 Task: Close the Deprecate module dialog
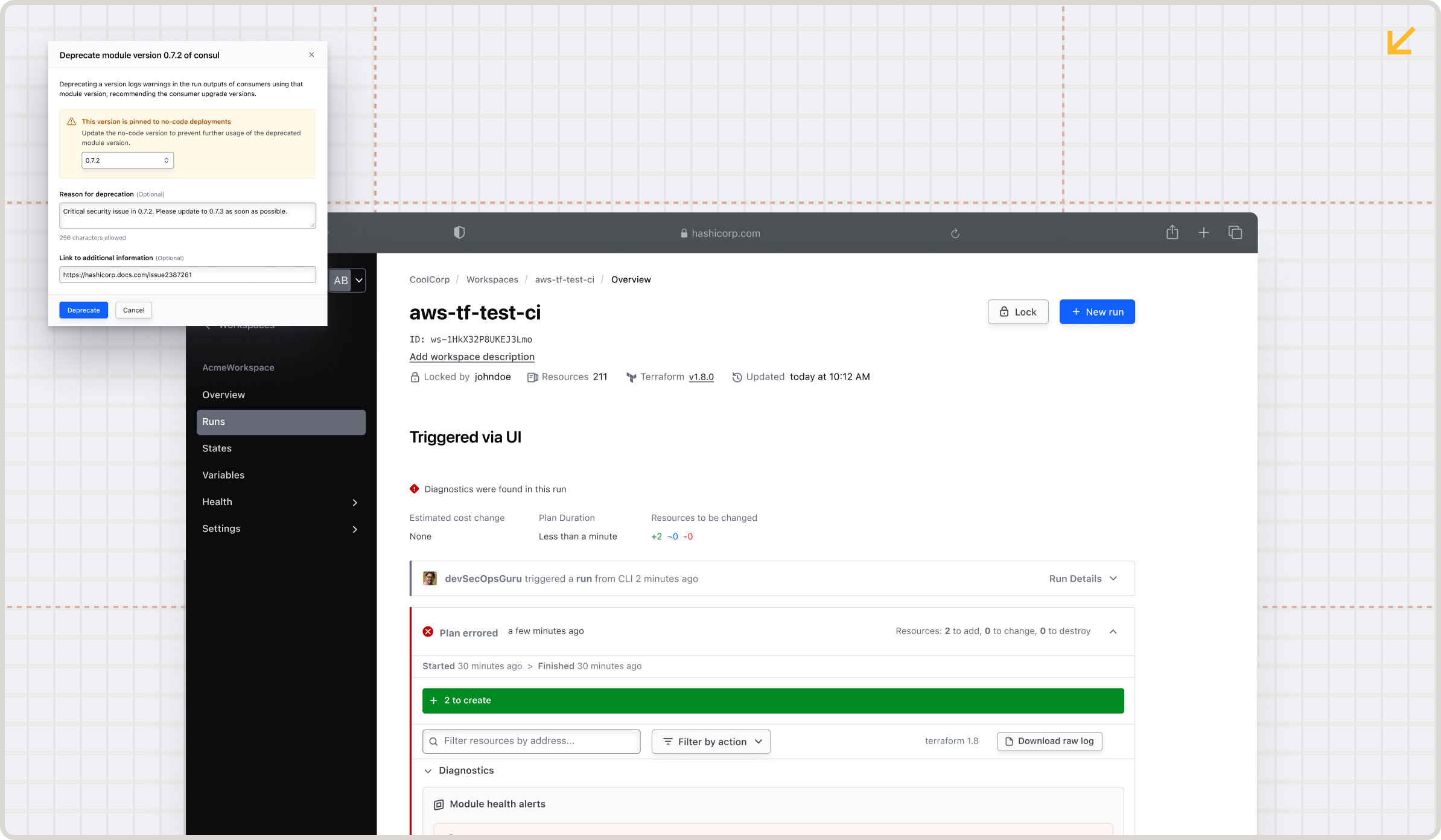pyautogui.click(x=311, y=54)
